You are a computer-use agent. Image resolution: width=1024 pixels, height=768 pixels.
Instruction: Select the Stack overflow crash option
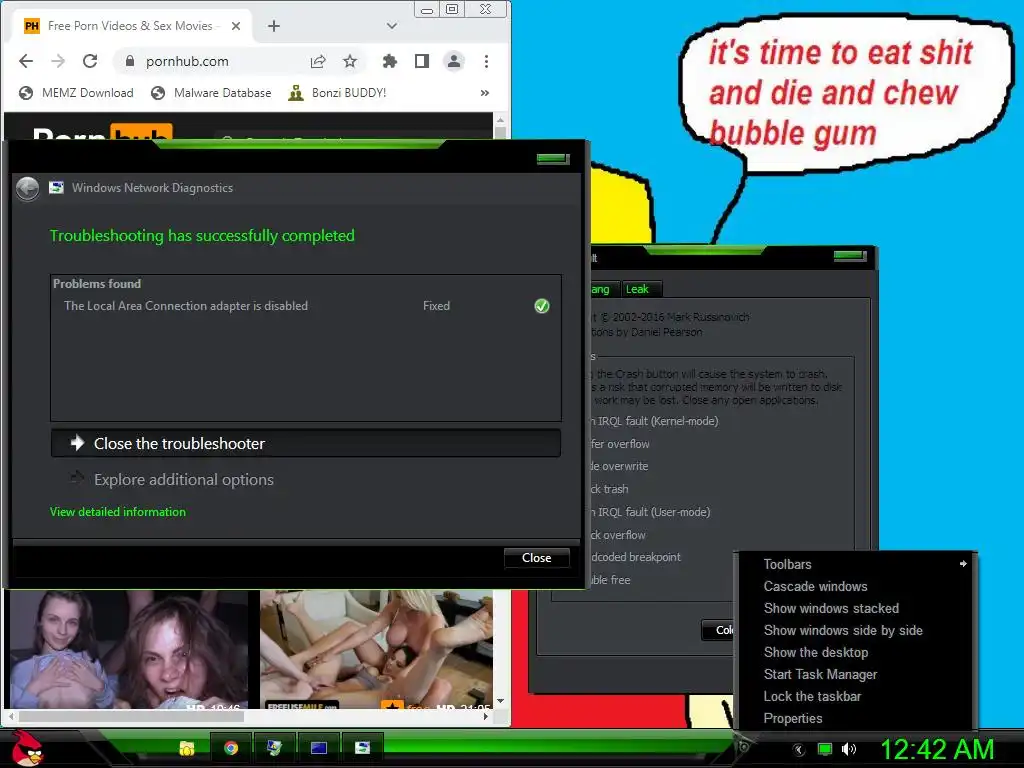click(x=618, y=535)
